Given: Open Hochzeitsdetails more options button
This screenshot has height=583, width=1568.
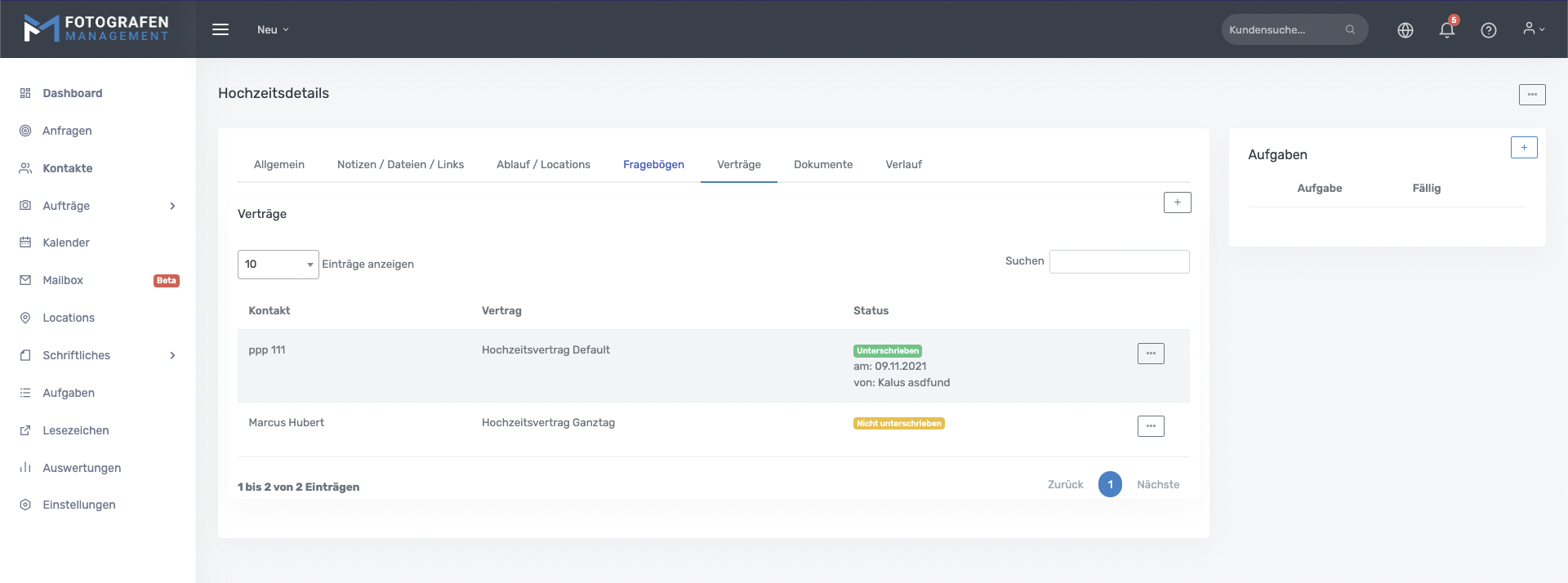Looking at the screenshot, I should pyautogui.click(x=1531, y=95).
